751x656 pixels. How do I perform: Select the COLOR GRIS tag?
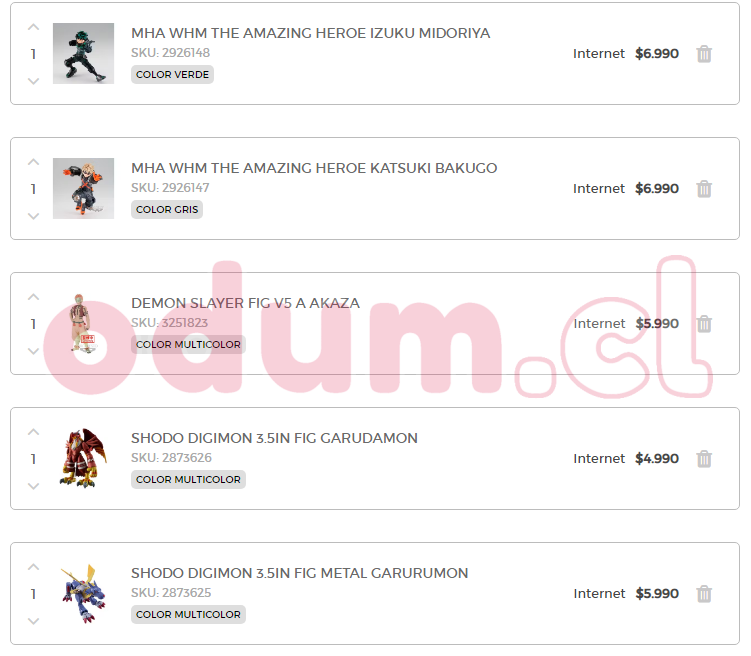point(167,210)
